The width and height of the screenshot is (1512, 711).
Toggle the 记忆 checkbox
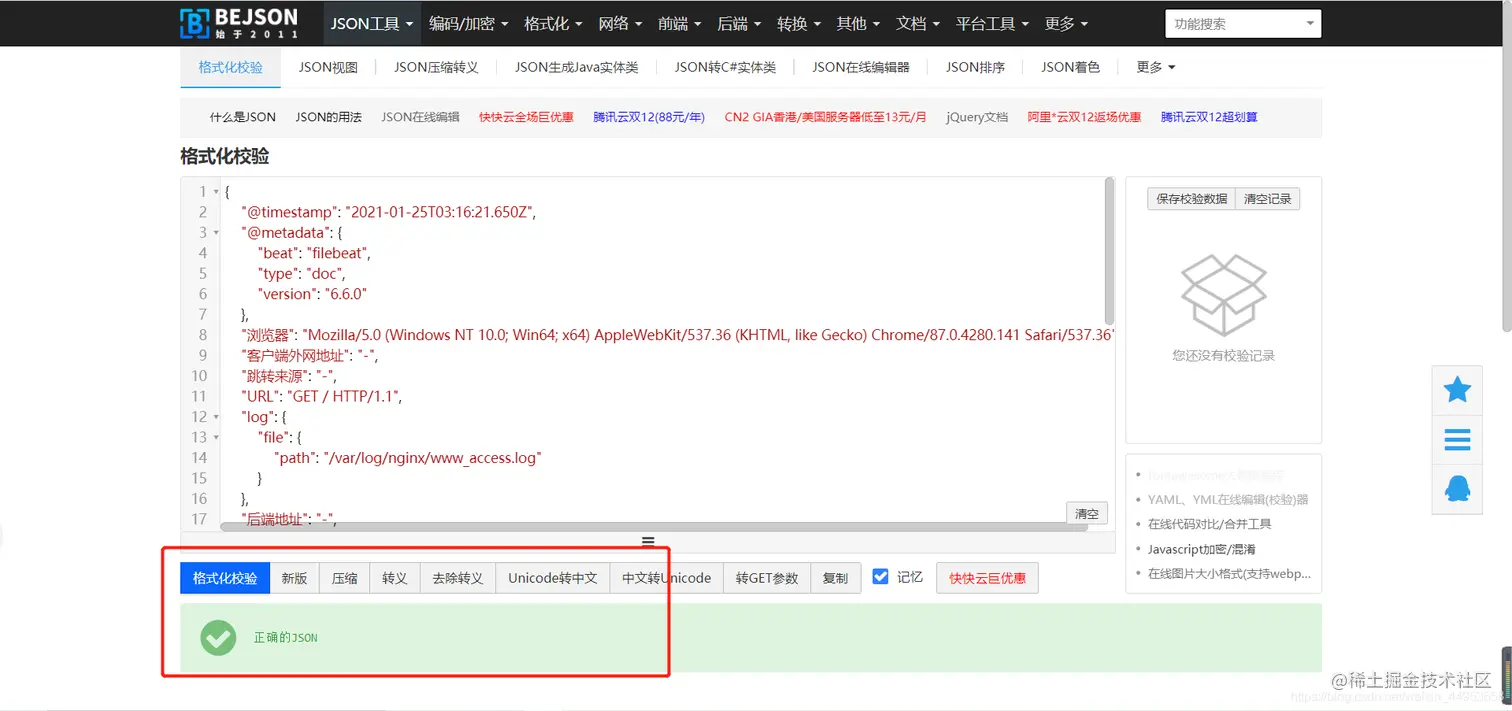pos(880,577)
